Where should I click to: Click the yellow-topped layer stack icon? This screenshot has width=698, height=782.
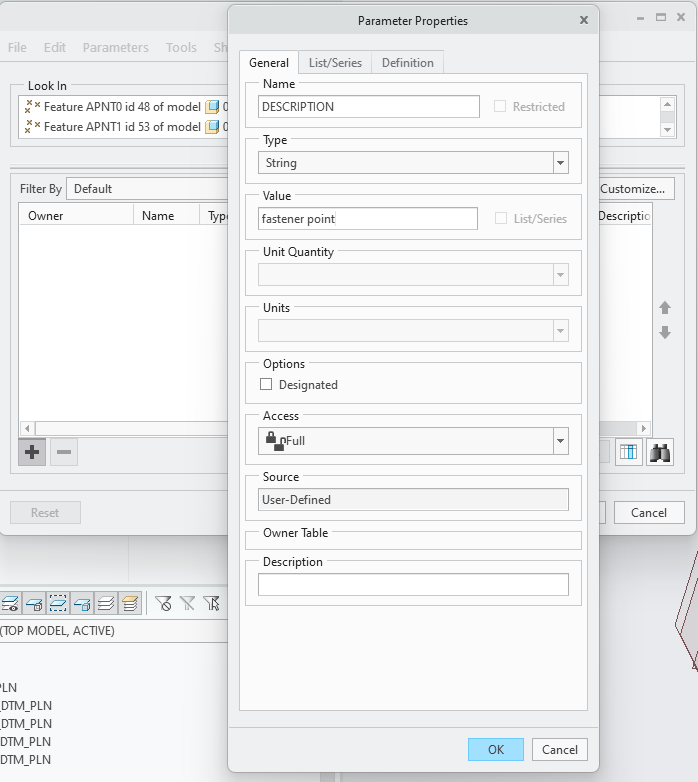(130, 603)
